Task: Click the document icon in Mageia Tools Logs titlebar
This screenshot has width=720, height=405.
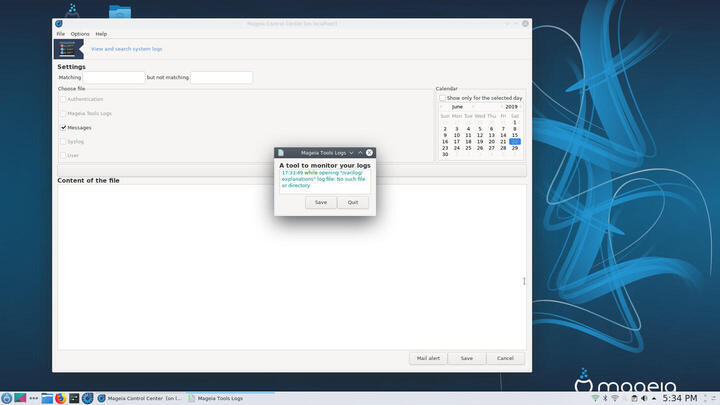Action: [x=281, y=152]
